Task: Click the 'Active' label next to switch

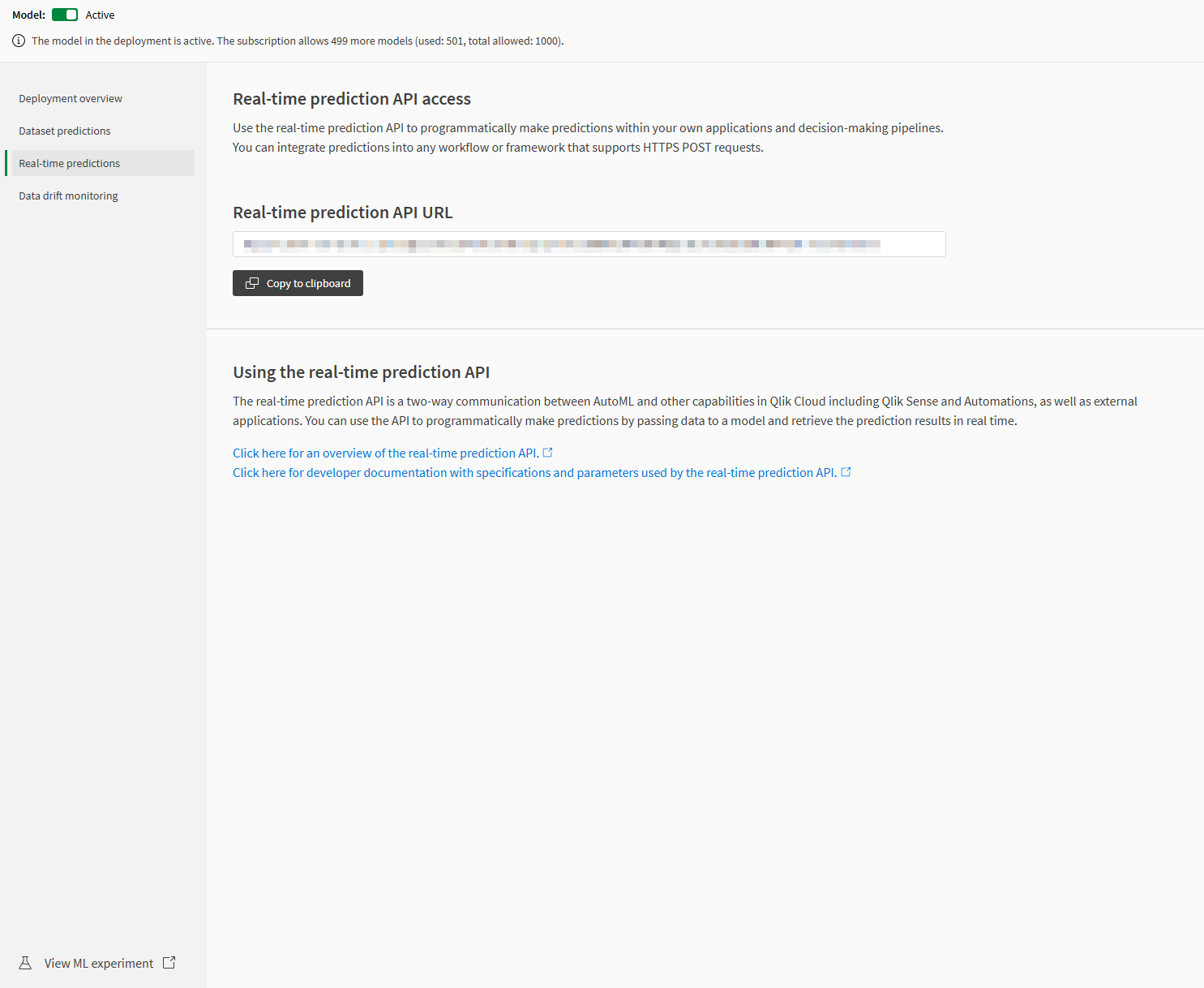Action: [x=100, y=15]
